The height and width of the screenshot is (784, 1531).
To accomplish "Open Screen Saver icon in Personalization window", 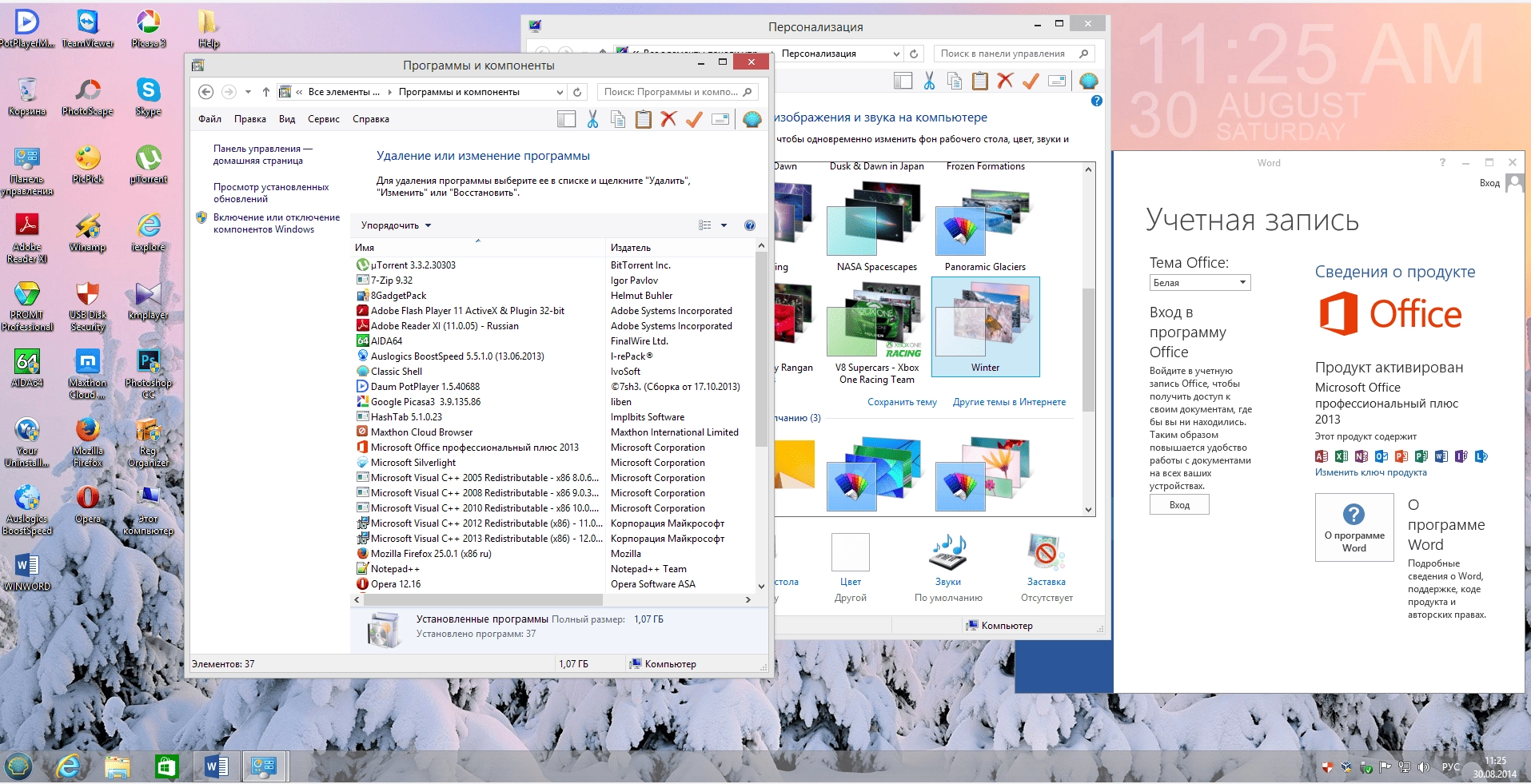I will tap(1046, 551).
